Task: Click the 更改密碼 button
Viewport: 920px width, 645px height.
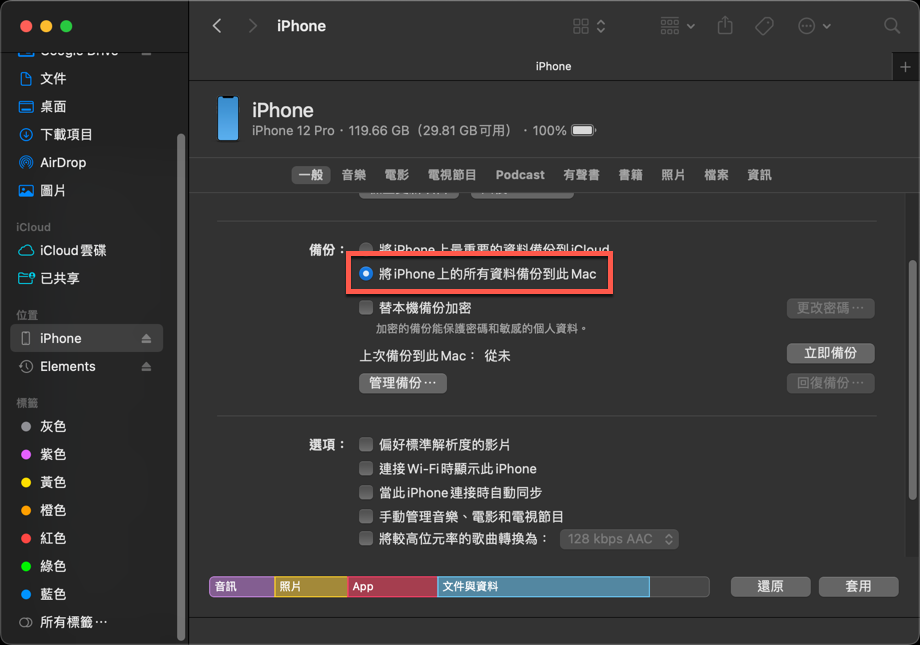Action: (830, 308)
